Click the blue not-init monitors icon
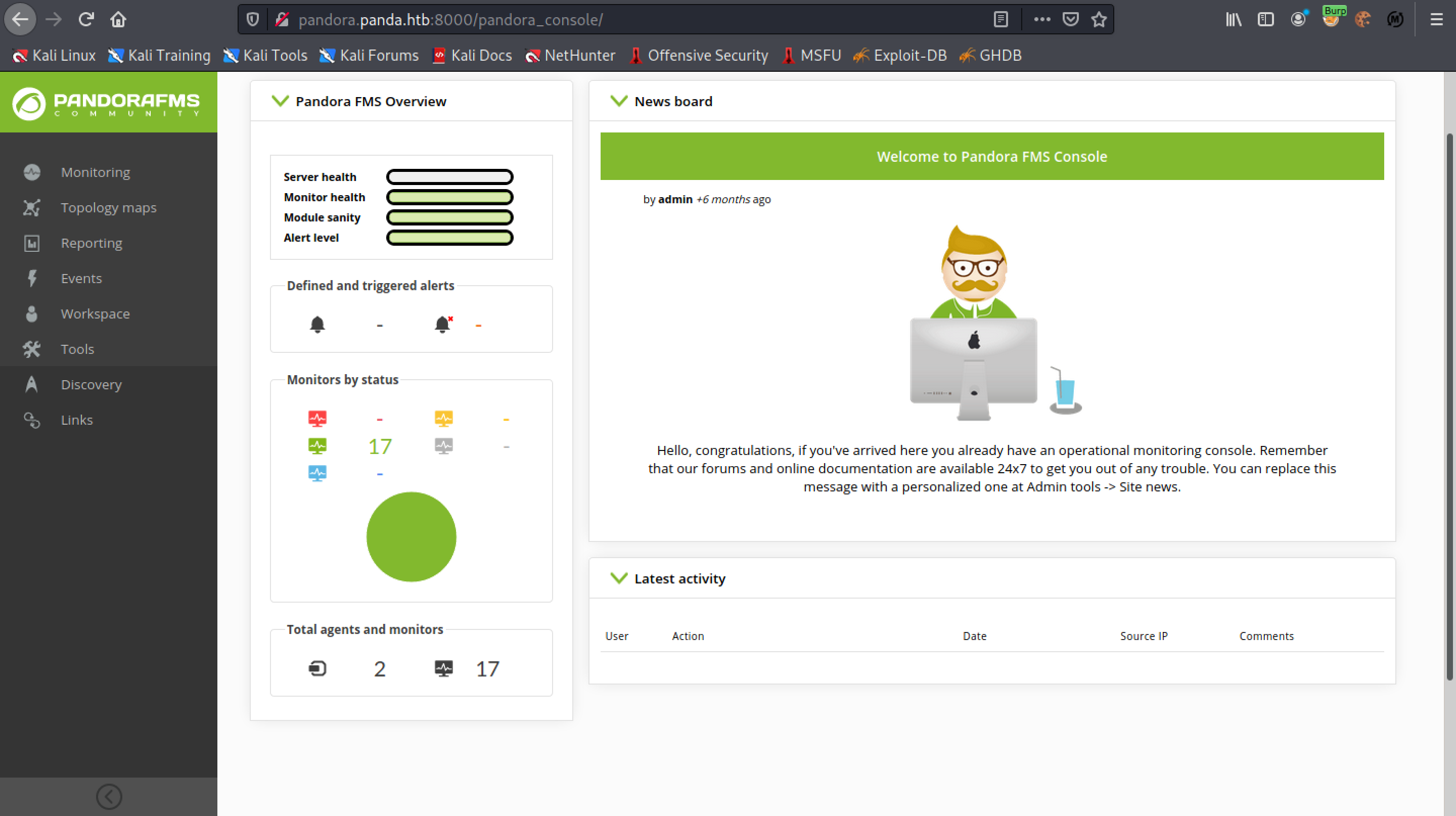 [x=317, y=473]
